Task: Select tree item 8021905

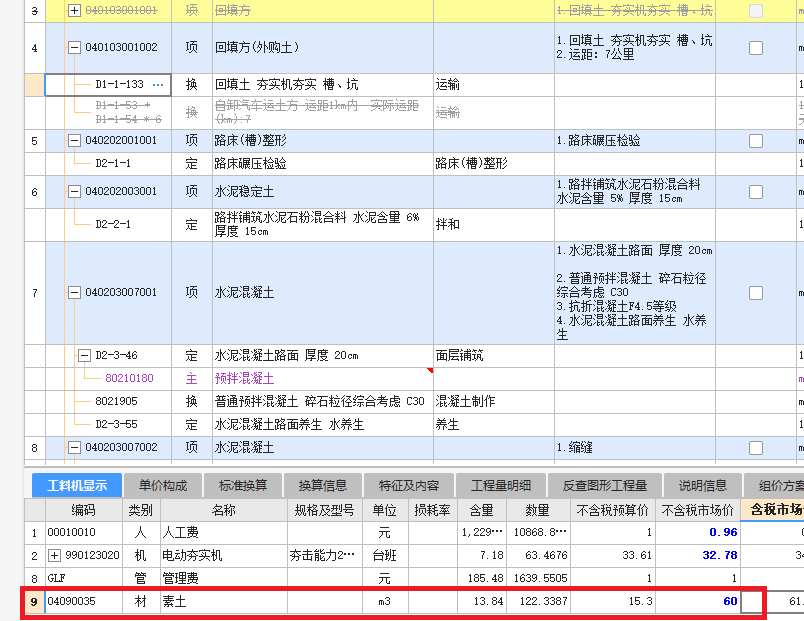Action: 116,402
